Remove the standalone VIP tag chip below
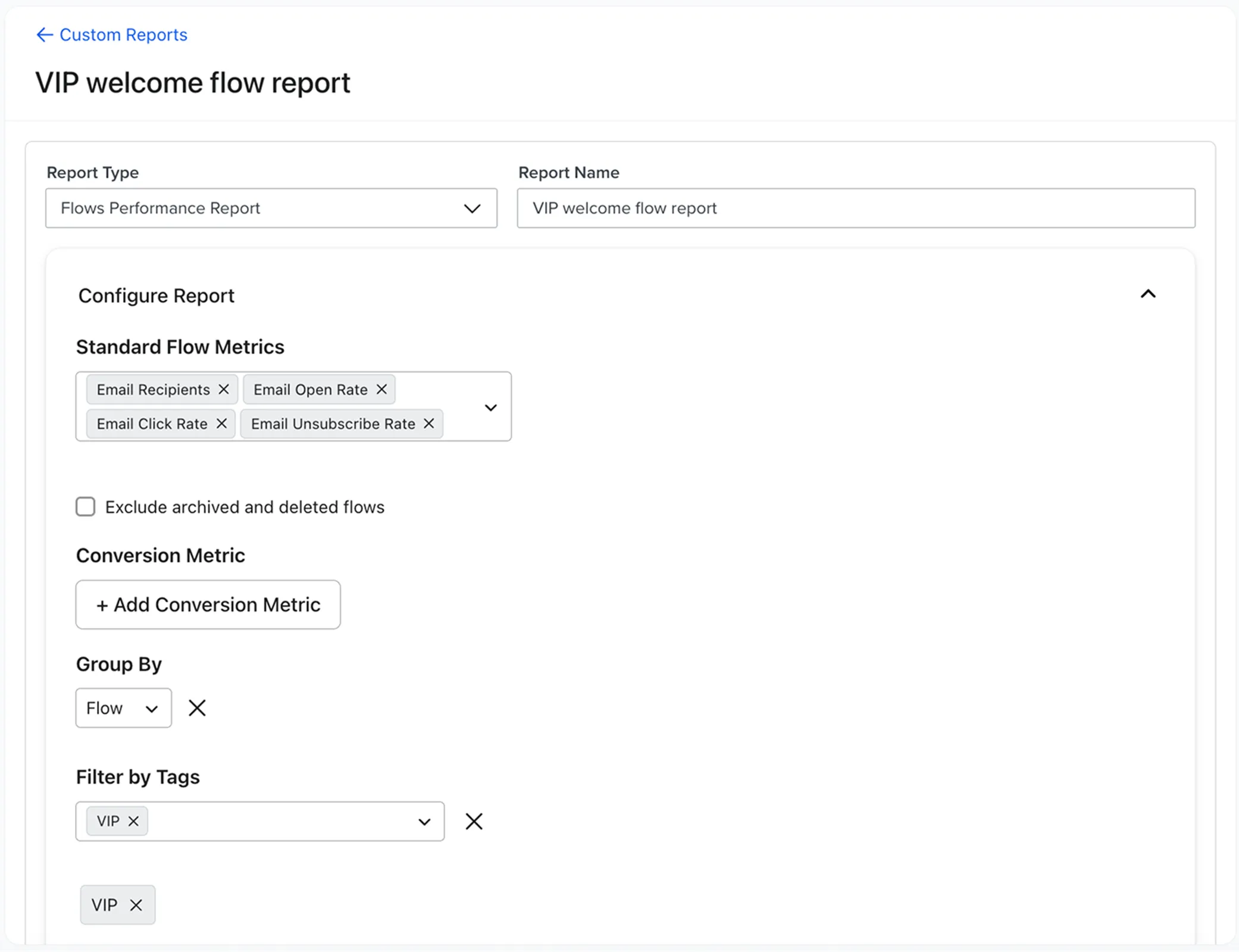 click(136, 905)
